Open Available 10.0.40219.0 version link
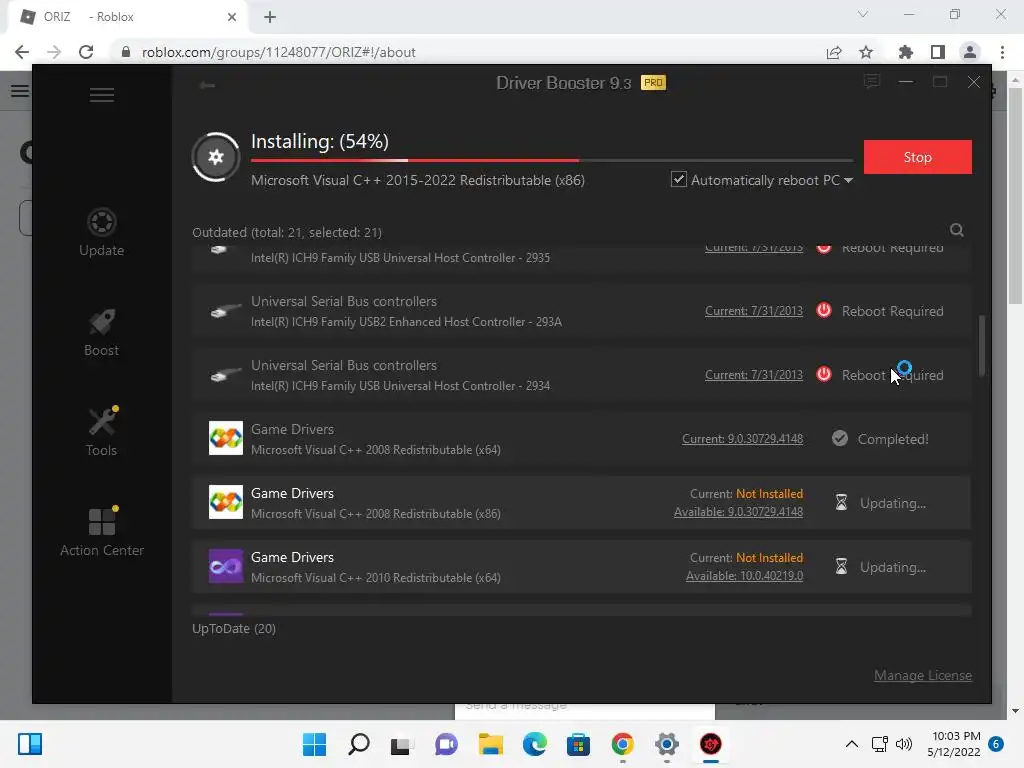Viewport: 1024px width, 768px height. tap(744, 576)
